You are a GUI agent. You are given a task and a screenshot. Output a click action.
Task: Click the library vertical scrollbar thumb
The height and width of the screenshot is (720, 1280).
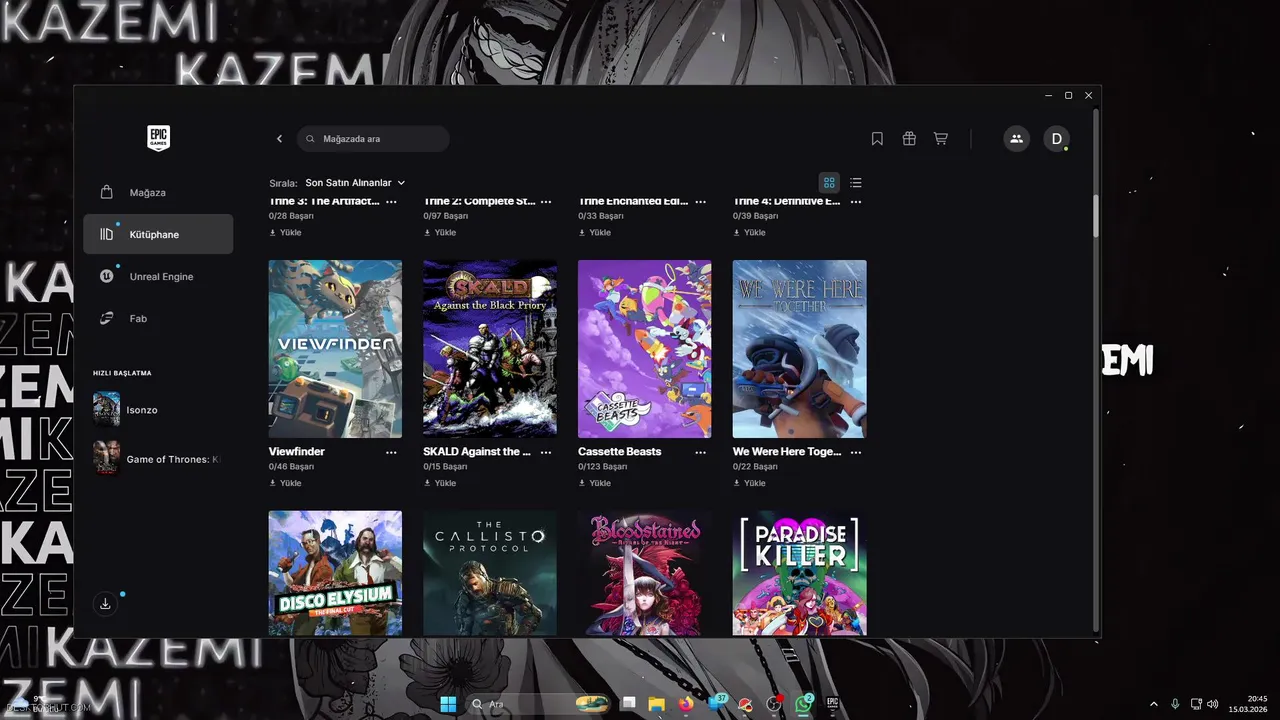tap(1096, 216)
